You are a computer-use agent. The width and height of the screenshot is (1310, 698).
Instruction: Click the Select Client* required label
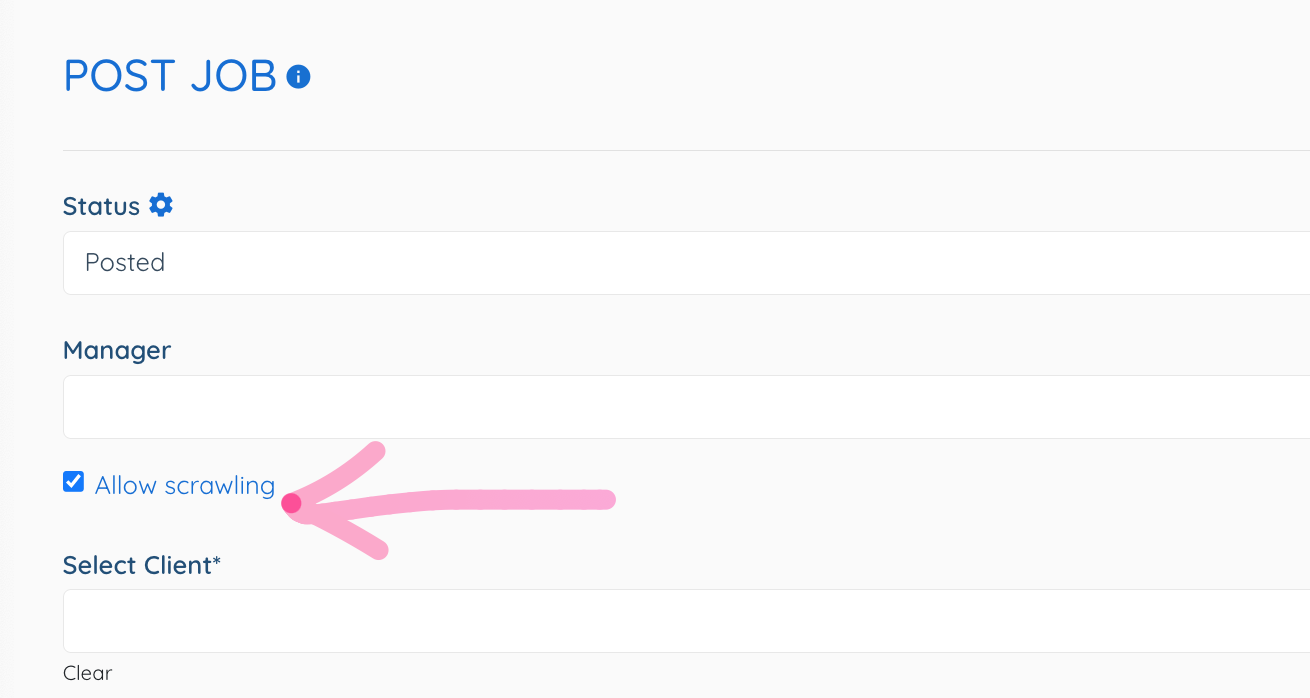pyautogui.click(x=142, y=565)
